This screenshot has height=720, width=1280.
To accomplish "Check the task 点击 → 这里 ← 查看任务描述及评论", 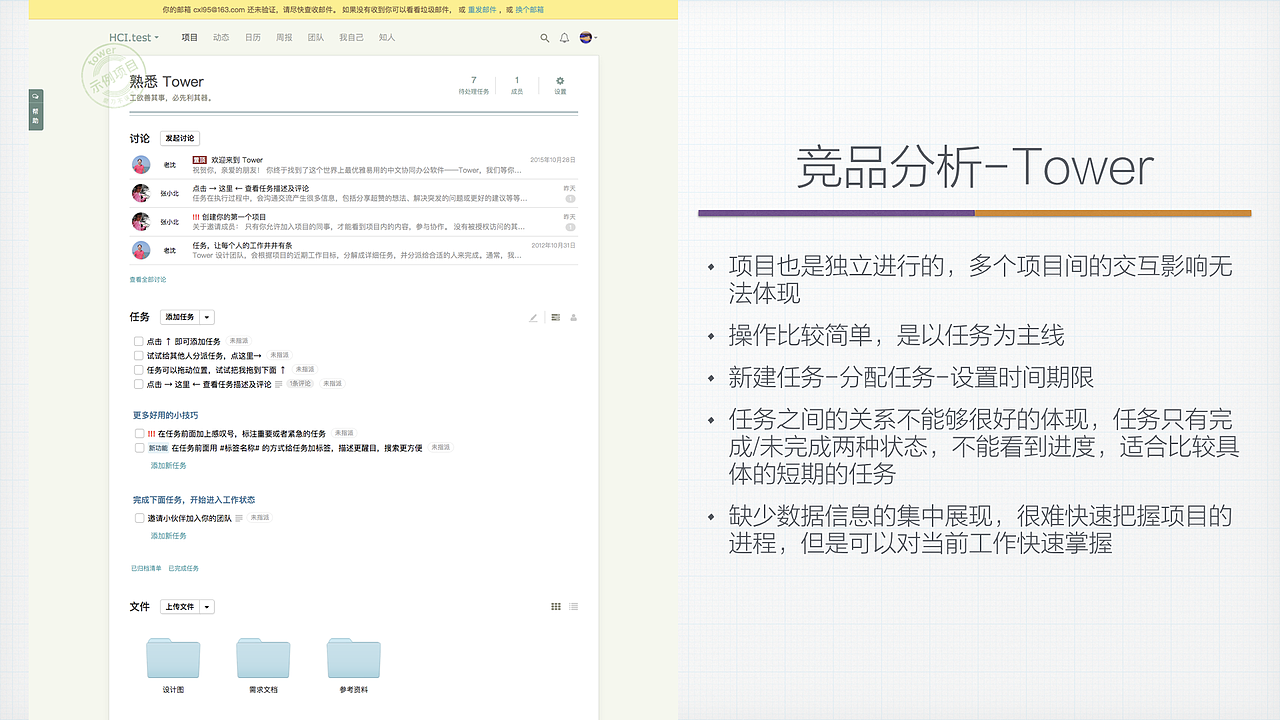I will [139, 384].
